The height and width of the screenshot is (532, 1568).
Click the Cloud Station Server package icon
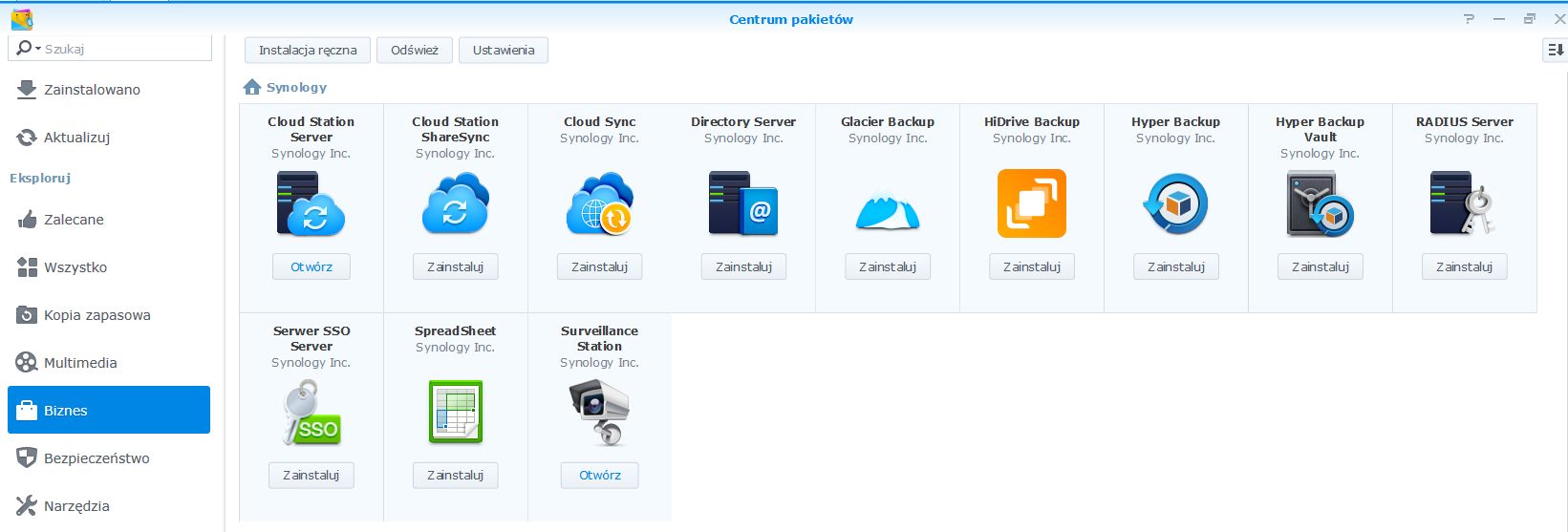pos(311,203)
